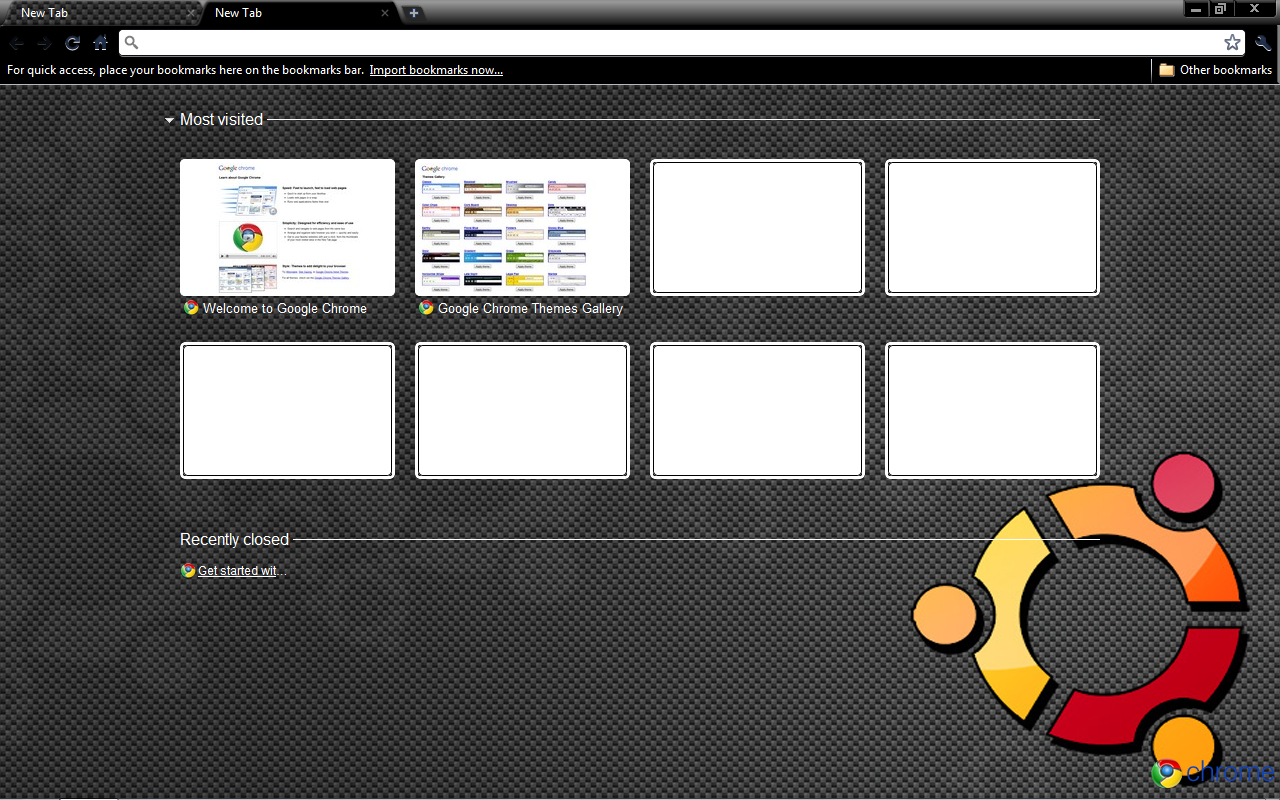Image resolution: width=1280 pixels, height=800 pixels.
Task: Click the Most visited heading text
Action: [221, 119]
